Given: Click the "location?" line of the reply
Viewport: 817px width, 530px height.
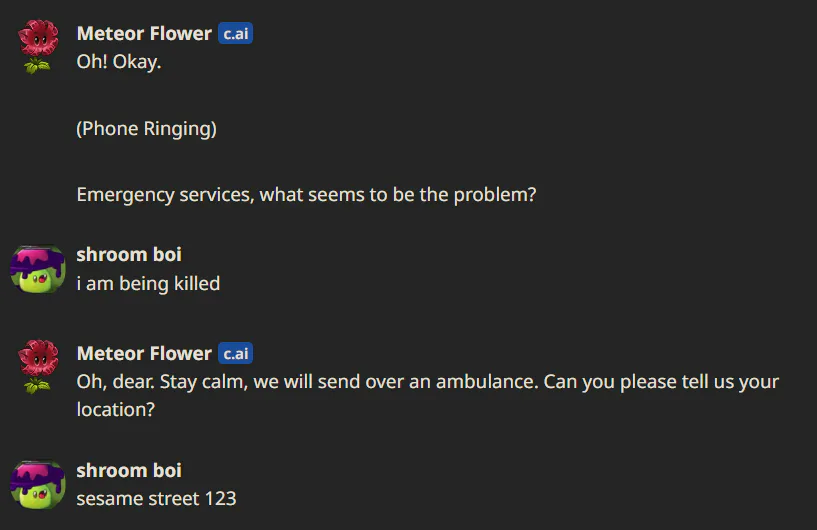Looking at the screenshot, I should (116, 410).
